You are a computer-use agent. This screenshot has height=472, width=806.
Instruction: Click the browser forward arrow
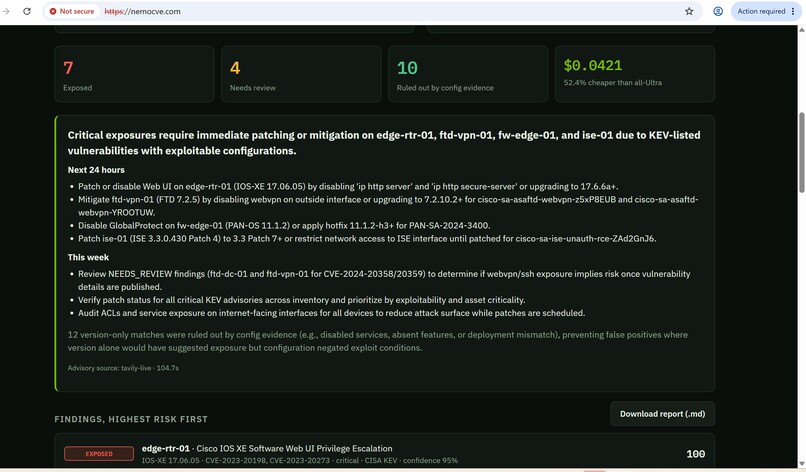[x=6, y=11]
